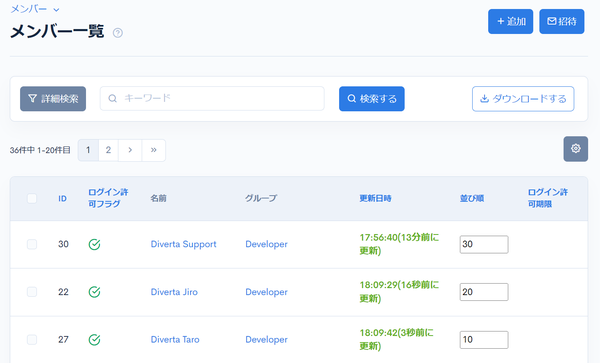Click the グループ column header text
This screenshot has height=363, width=600.
pos(261,198)
